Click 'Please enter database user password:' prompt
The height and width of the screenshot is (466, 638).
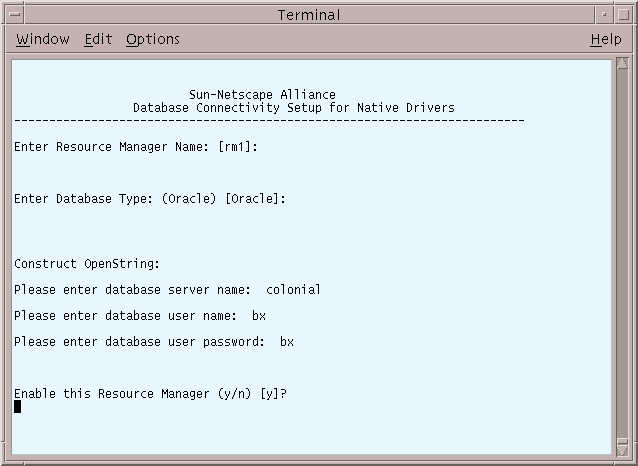[140, 342]
